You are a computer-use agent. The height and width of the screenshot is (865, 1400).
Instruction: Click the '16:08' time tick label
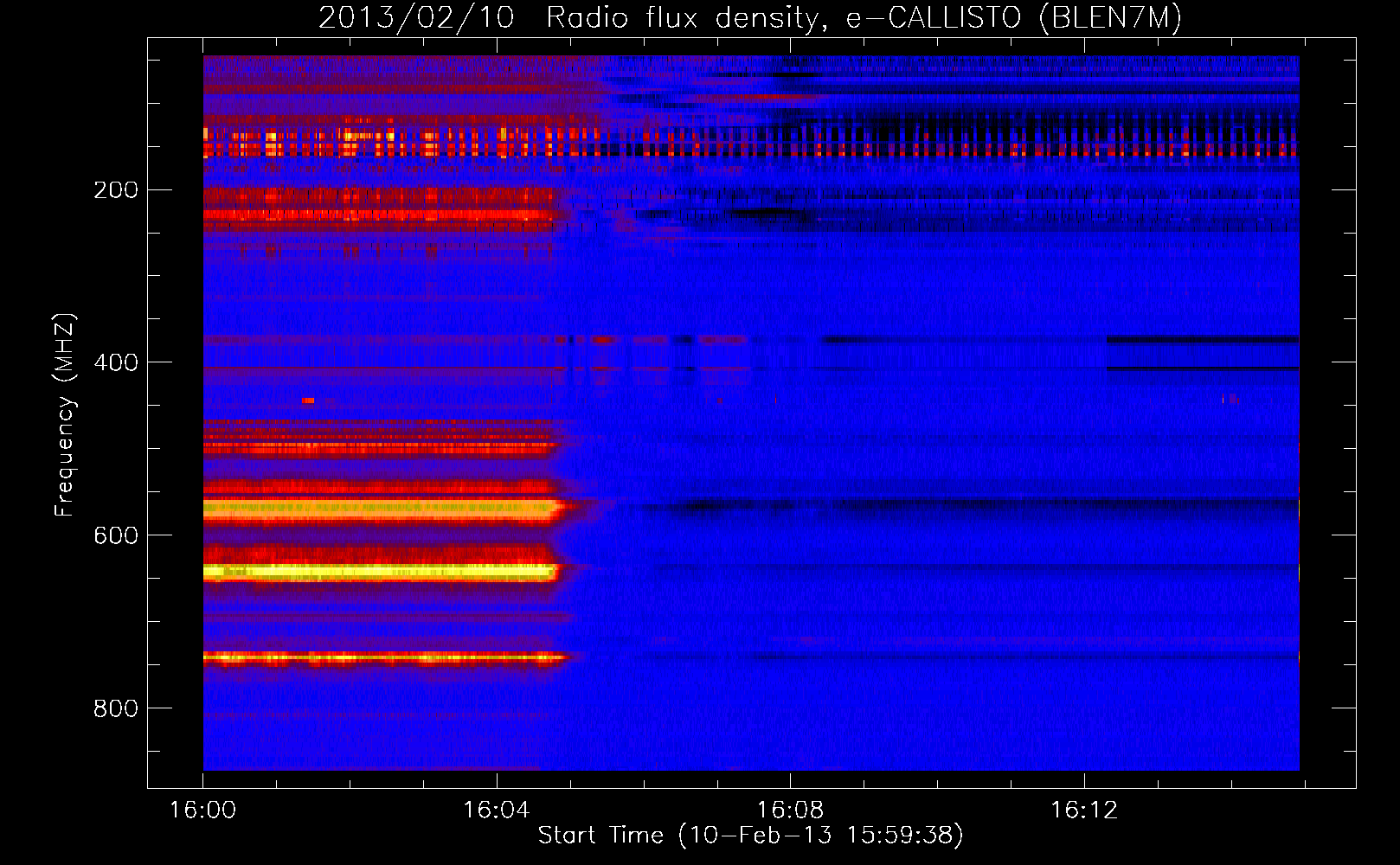(x=790, y=811)
